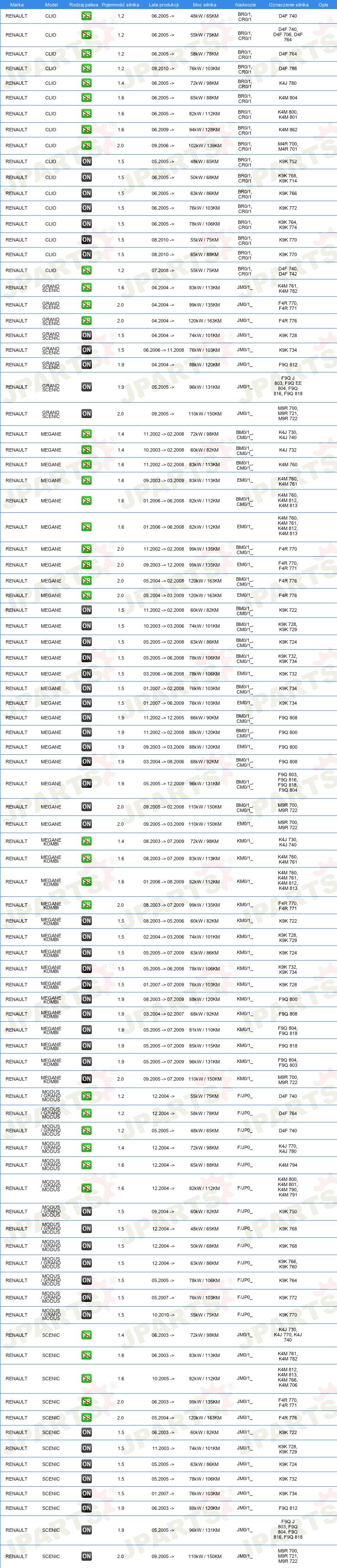Select the 06.2009 -> production date cell
The image size is (337, 1568).
163,130
